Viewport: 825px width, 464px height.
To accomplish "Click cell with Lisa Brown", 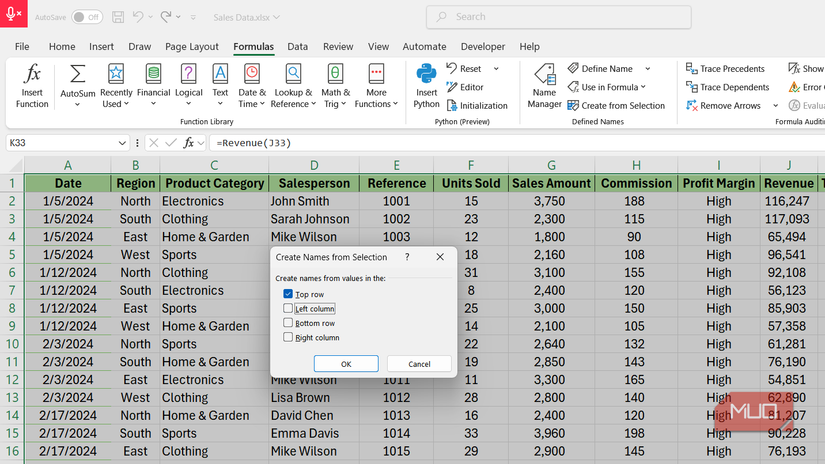I will tap(314, 398).
